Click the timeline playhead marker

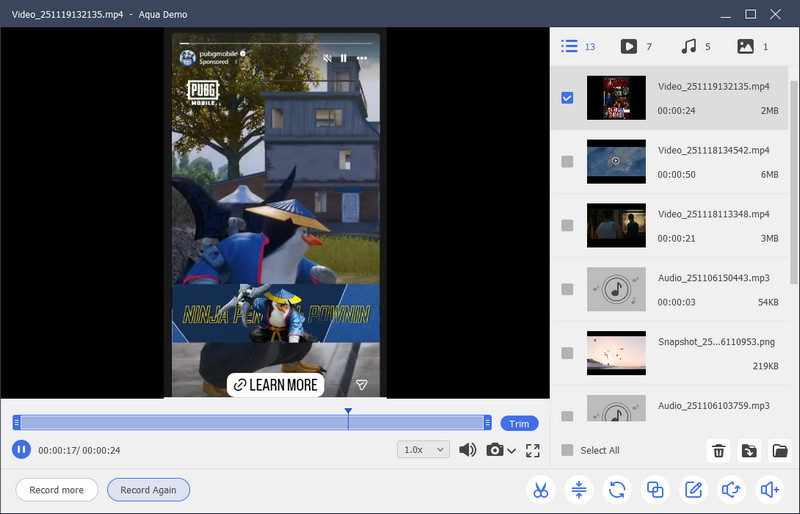click(348, 411)
